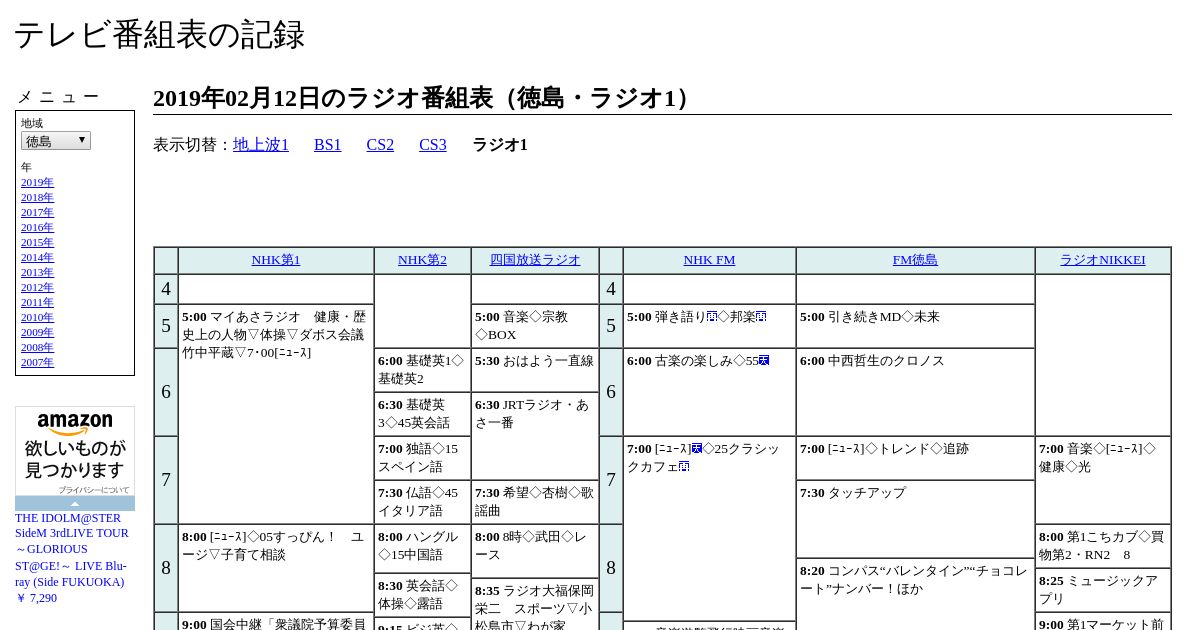Open the 2008年 year link
This screenshot has width=1200, height=630.
pos(37,347)
